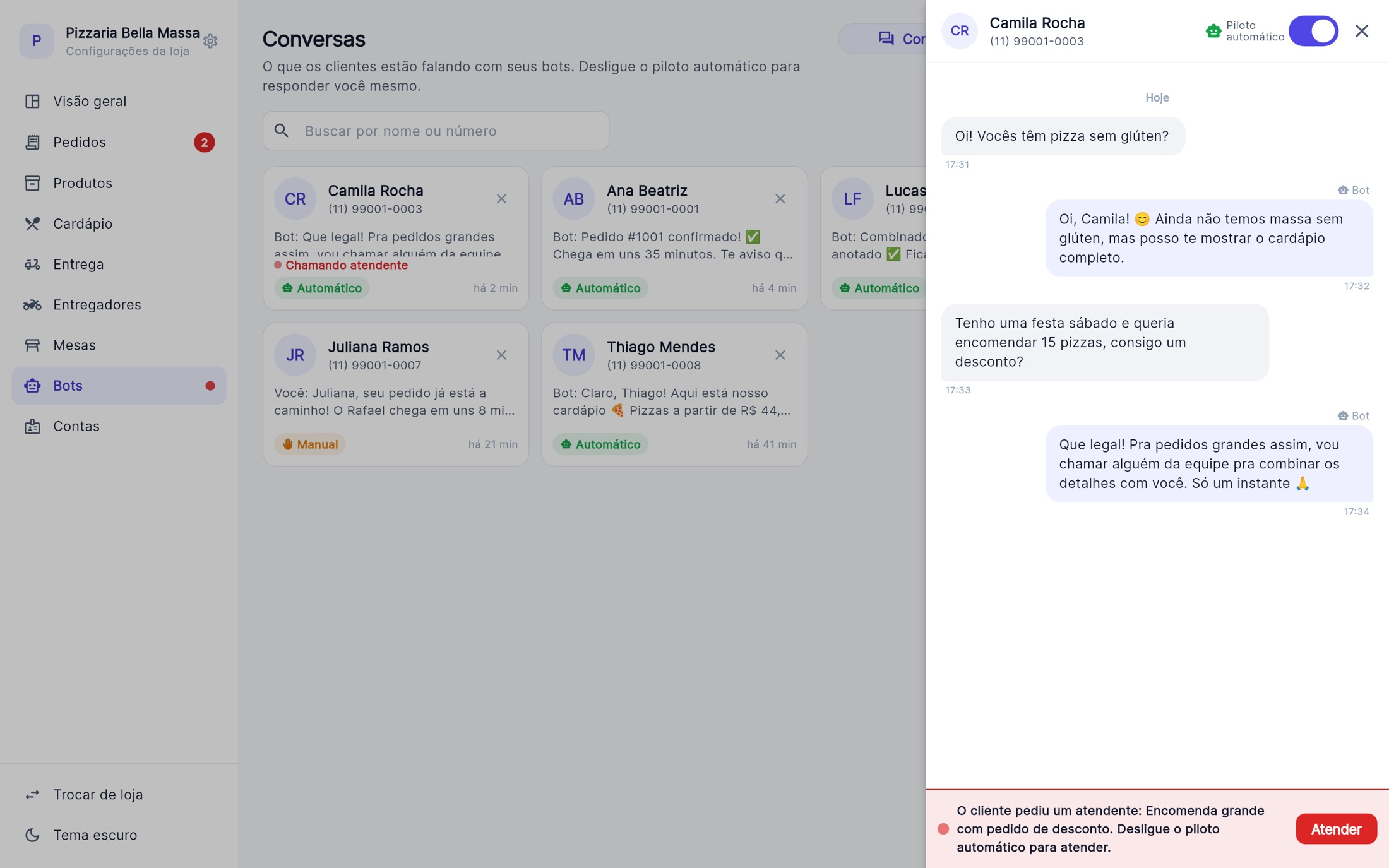Click the Mesas table icon
The height and width of the screenshot is (868, 1389).
[32, 345]
